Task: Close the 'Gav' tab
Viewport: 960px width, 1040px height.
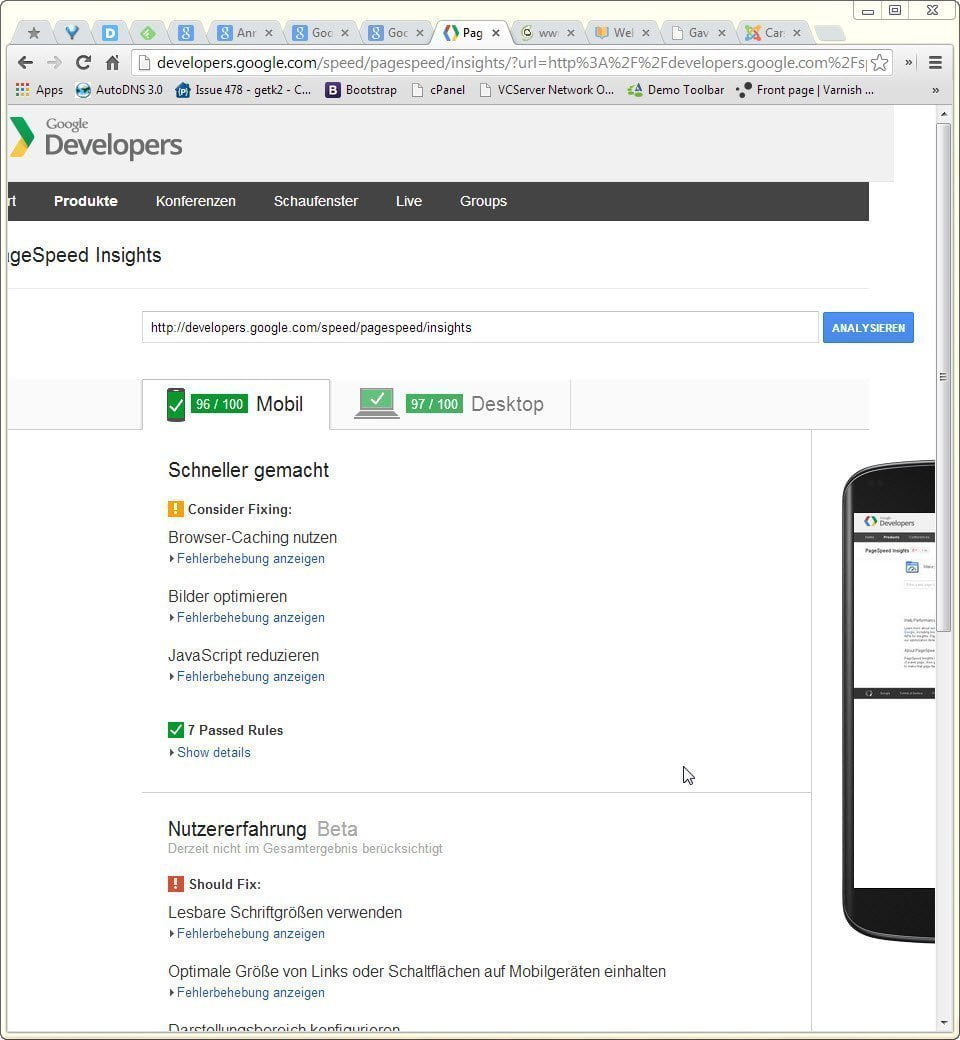Action: 722,32
